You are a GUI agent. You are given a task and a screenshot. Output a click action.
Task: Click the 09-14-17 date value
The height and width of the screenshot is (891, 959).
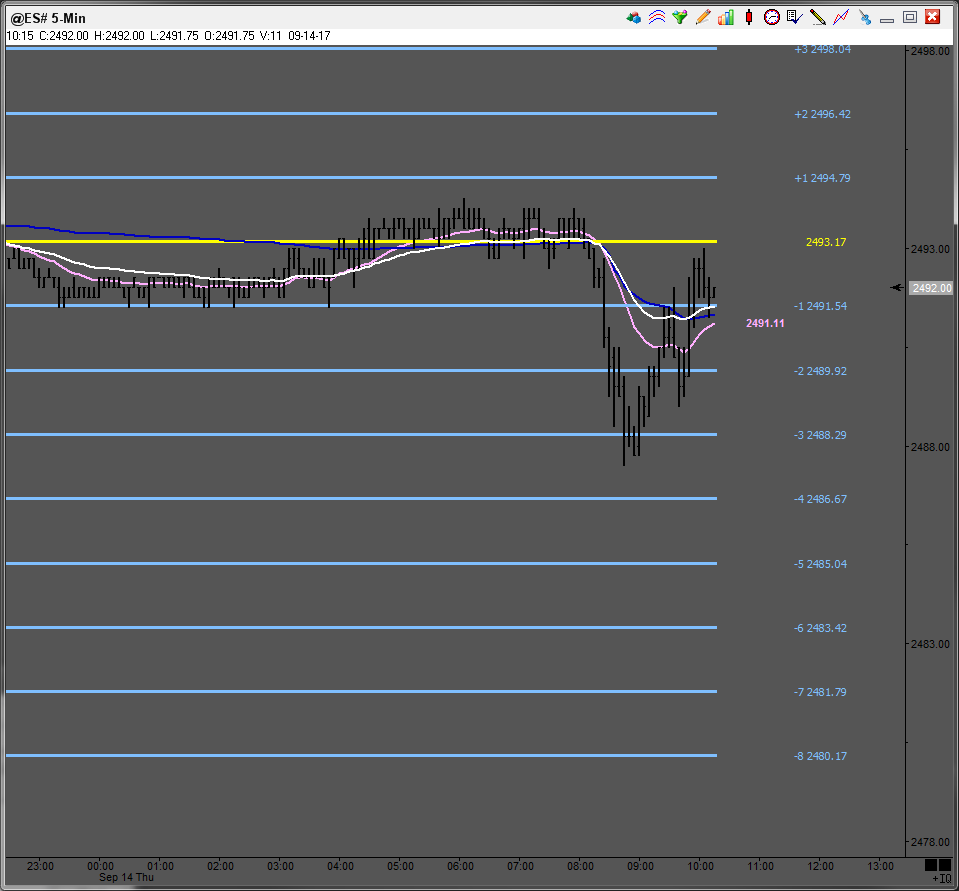pos(309,36)
